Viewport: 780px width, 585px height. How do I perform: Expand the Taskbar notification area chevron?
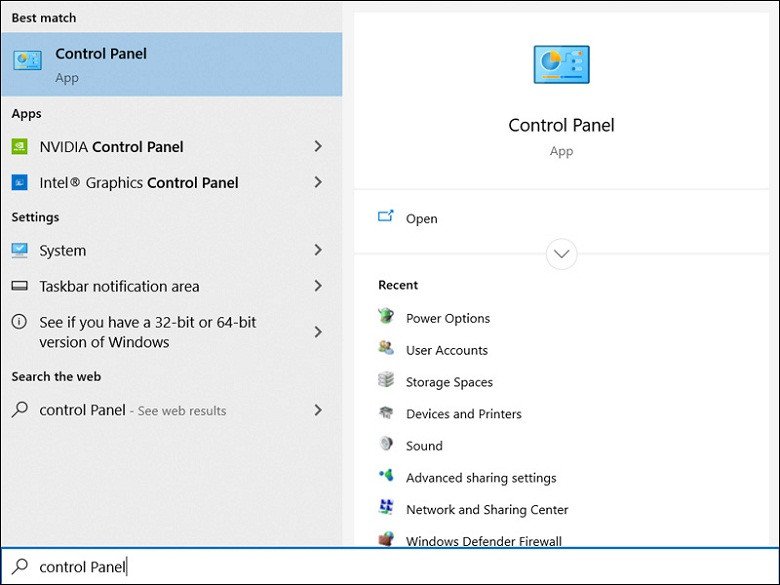pos(318,286)
